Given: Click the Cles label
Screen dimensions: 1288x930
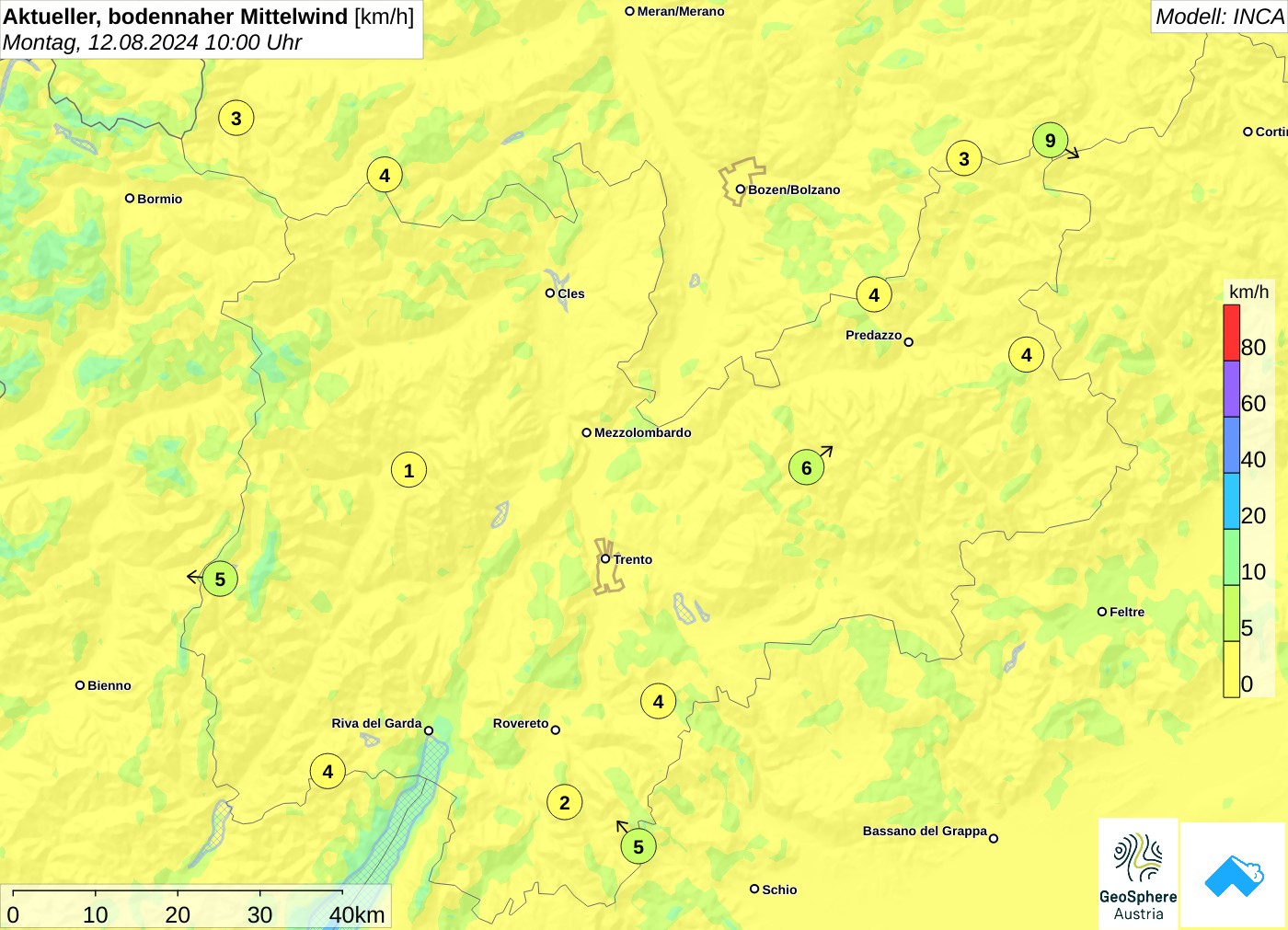Looking at the screenshot, I should pyautogui.click(x=570, y=293).
